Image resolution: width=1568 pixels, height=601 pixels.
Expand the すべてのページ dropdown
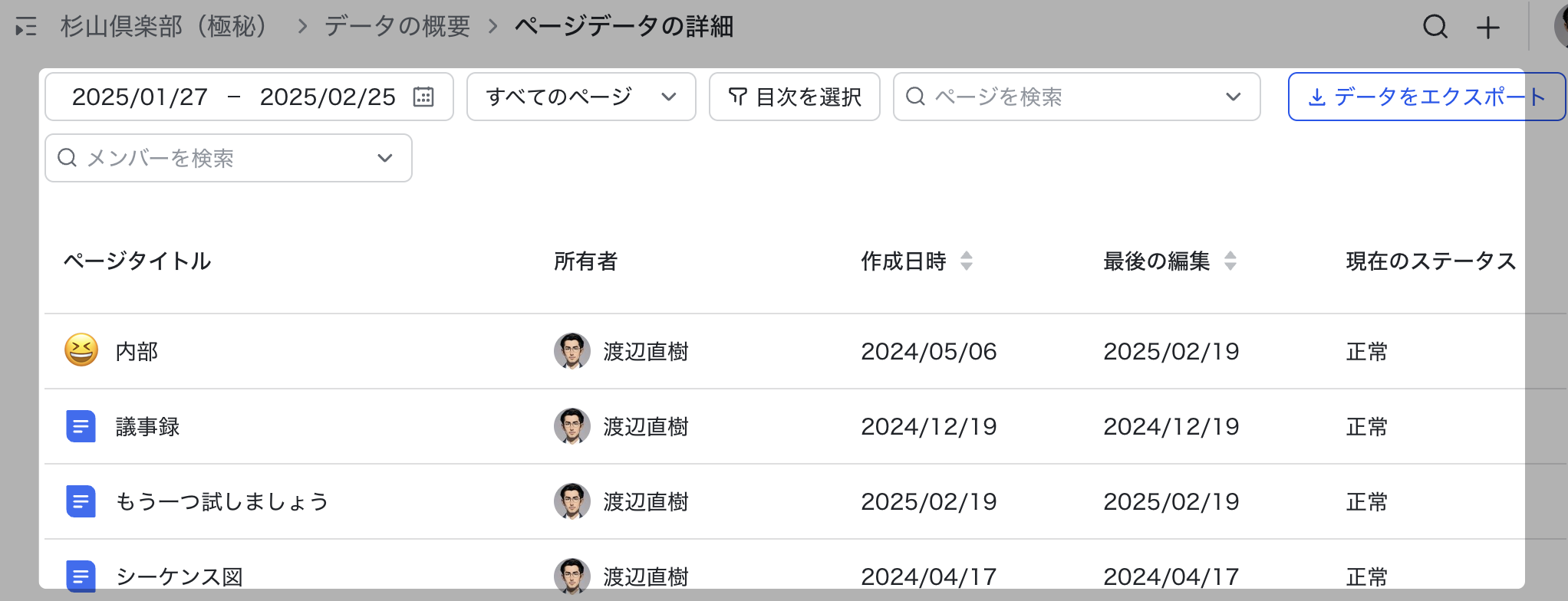pyautogui.click(x=581, y=97)
